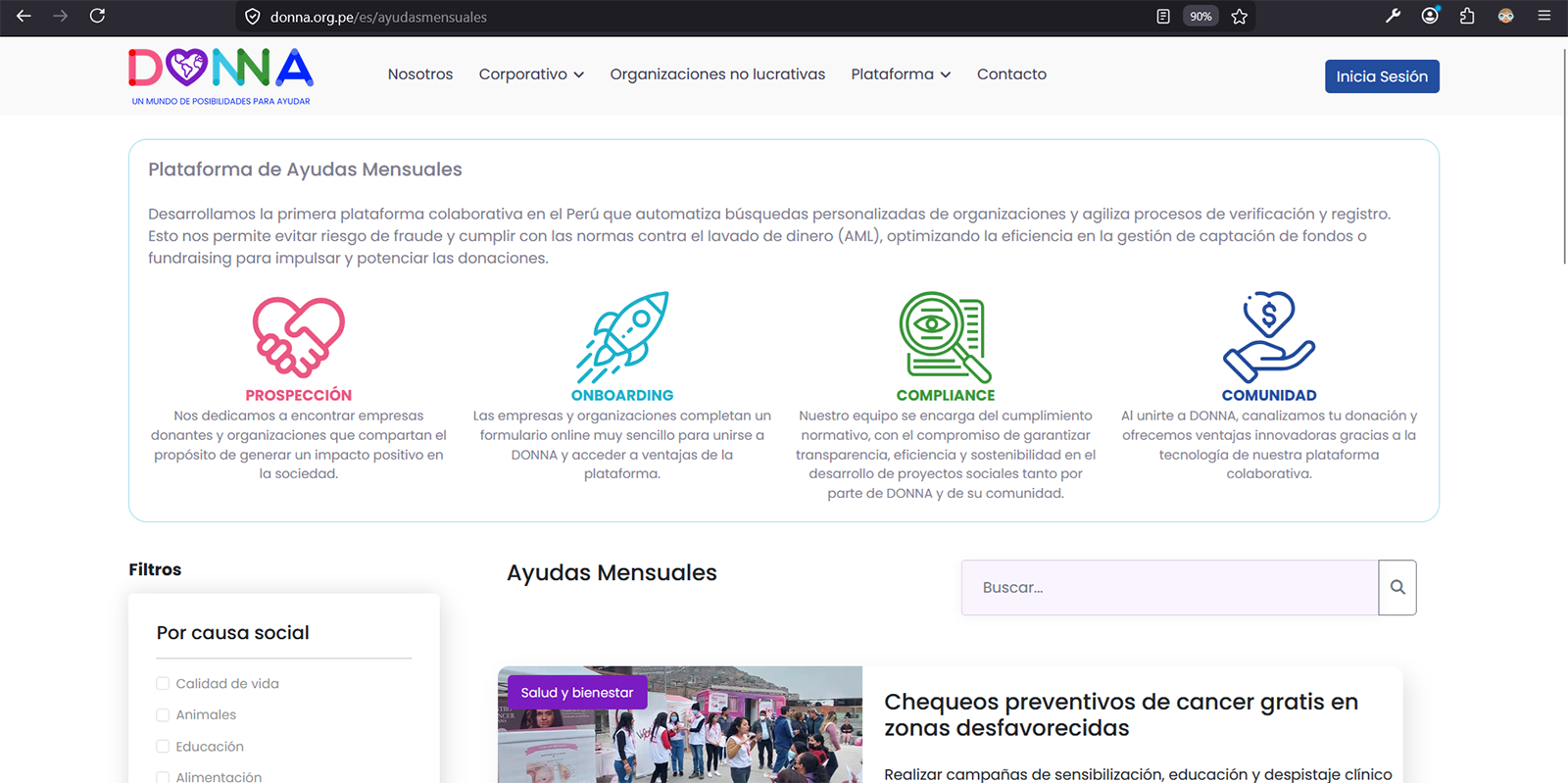The height and width of the screenshot is (783, 1568).
Task: Click the DONNA logo
Action: point(220,76)
